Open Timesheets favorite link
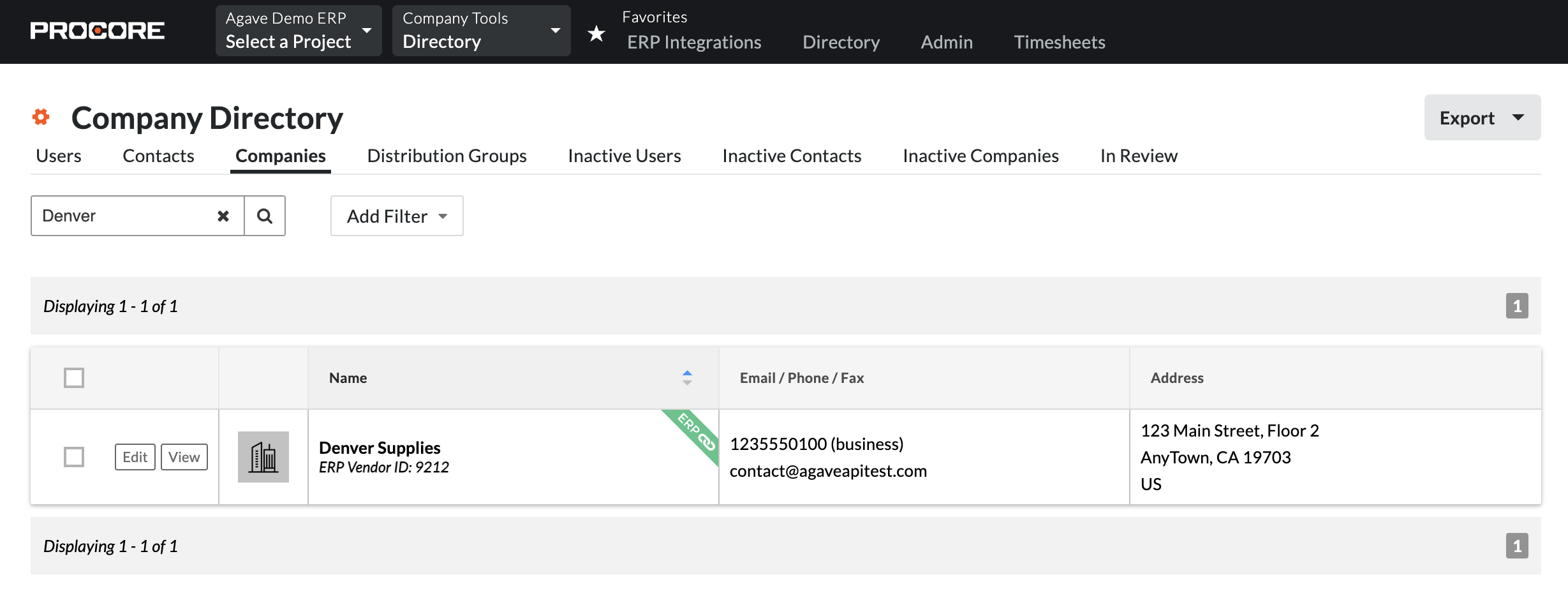Image resolution: width=1568 pixels, height=614 pixels. tap(1060, 42)
